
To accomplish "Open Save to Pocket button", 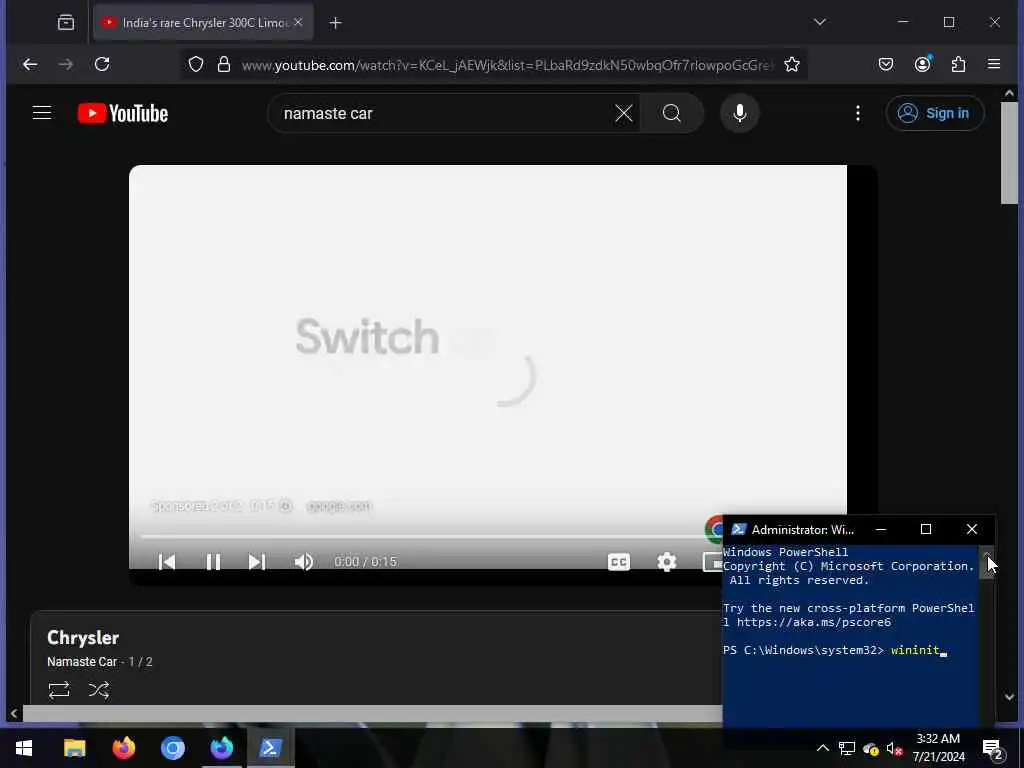I will click(886, 64).
